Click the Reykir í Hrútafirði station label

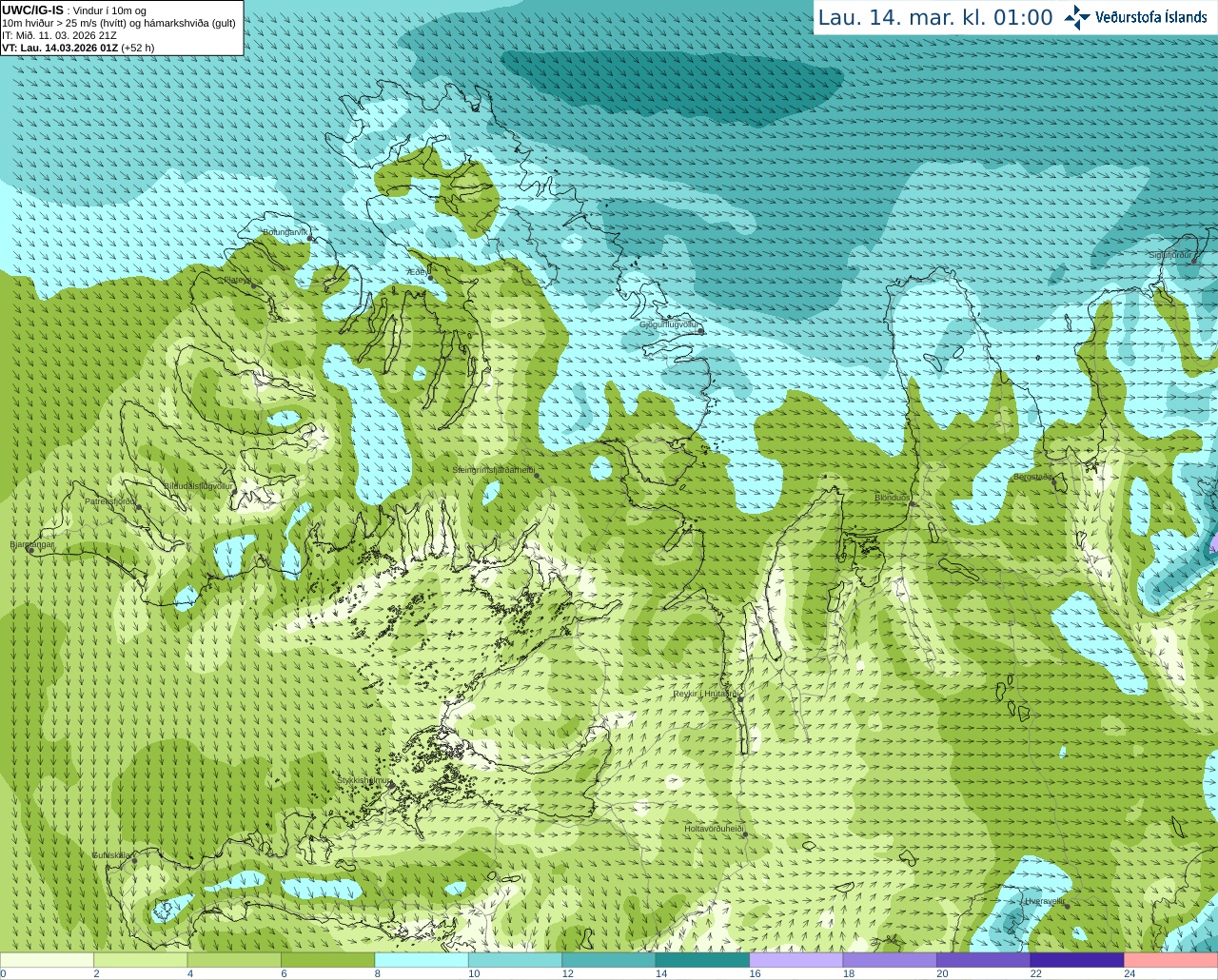[x=707, y=694]
